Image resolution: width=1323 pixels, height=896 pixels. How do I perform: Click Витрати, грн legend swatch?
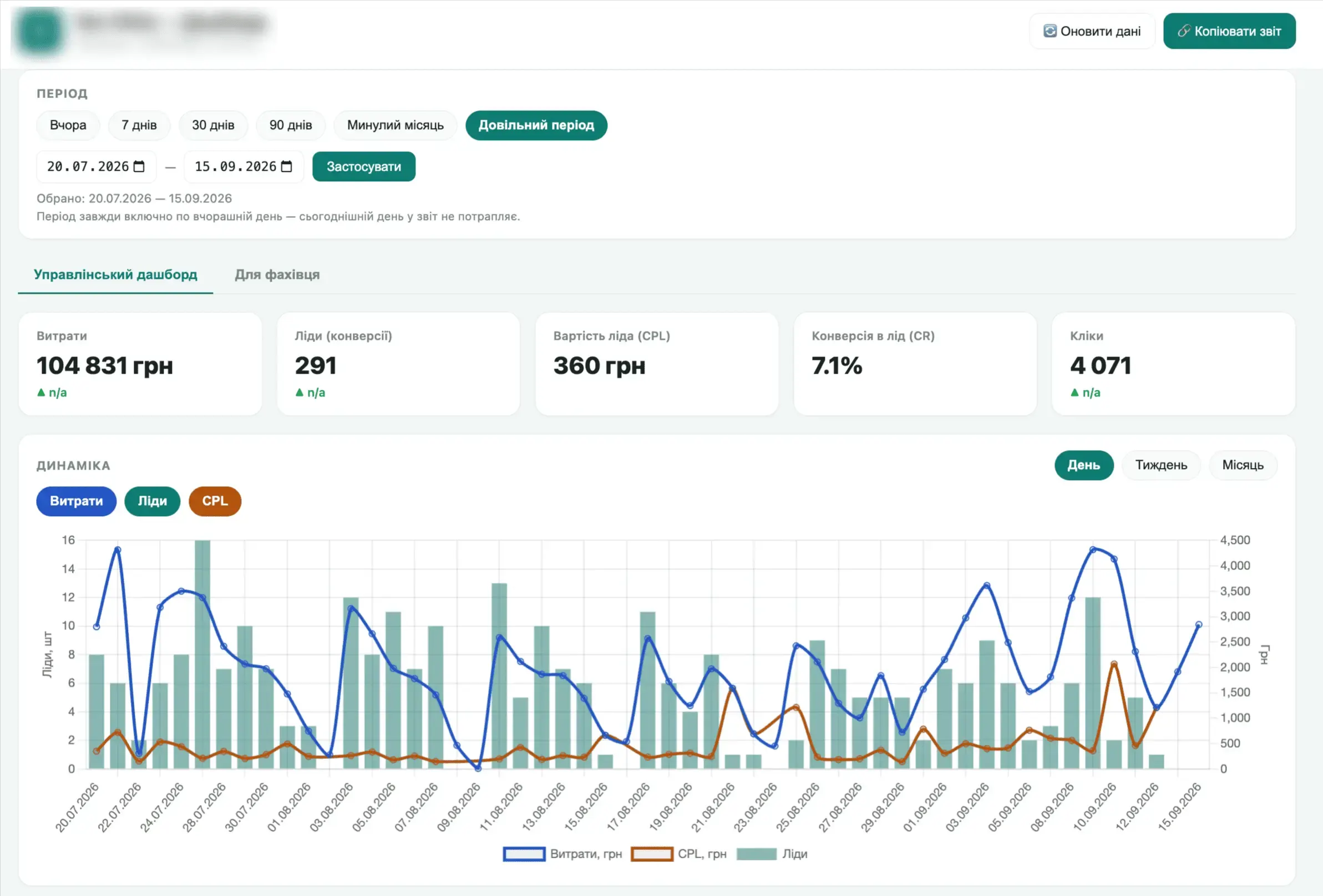524,854
